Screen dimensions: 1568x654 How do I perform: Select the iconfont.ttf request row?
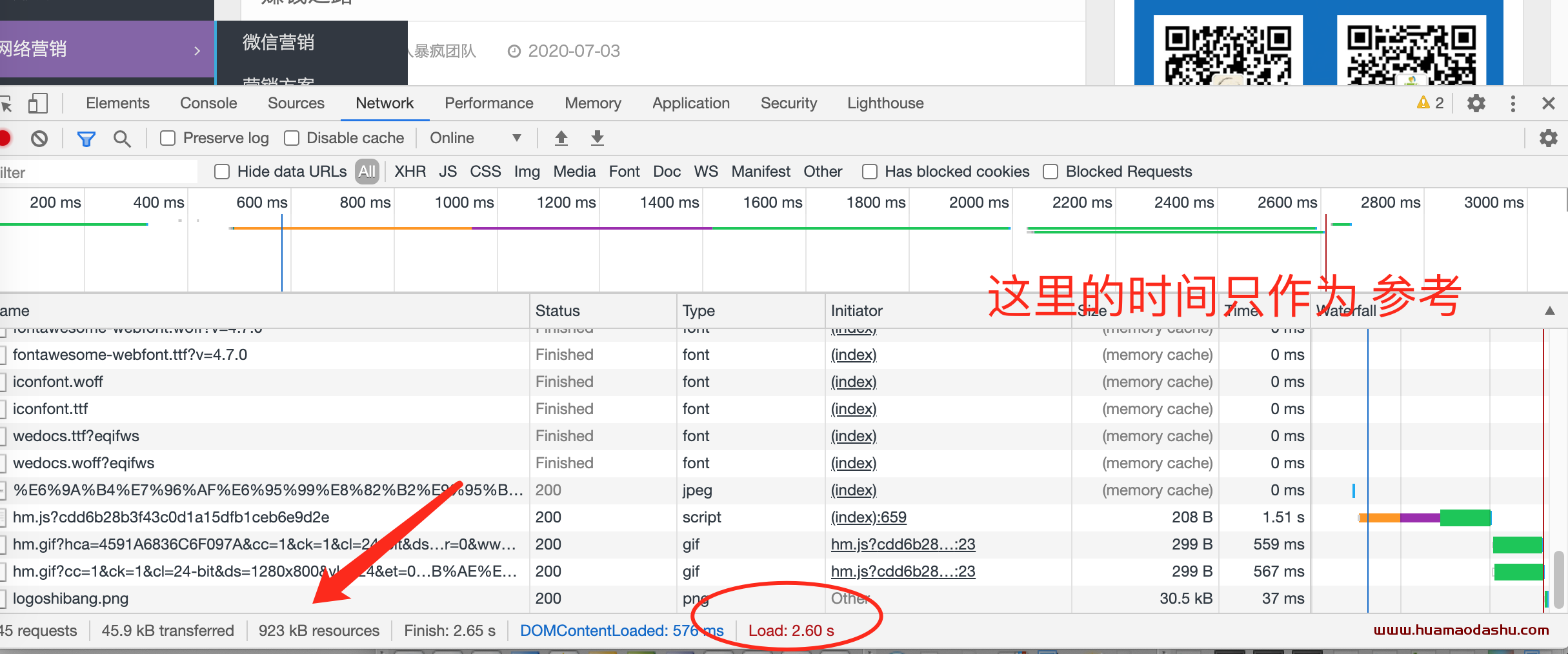click(x=655, y=409)
